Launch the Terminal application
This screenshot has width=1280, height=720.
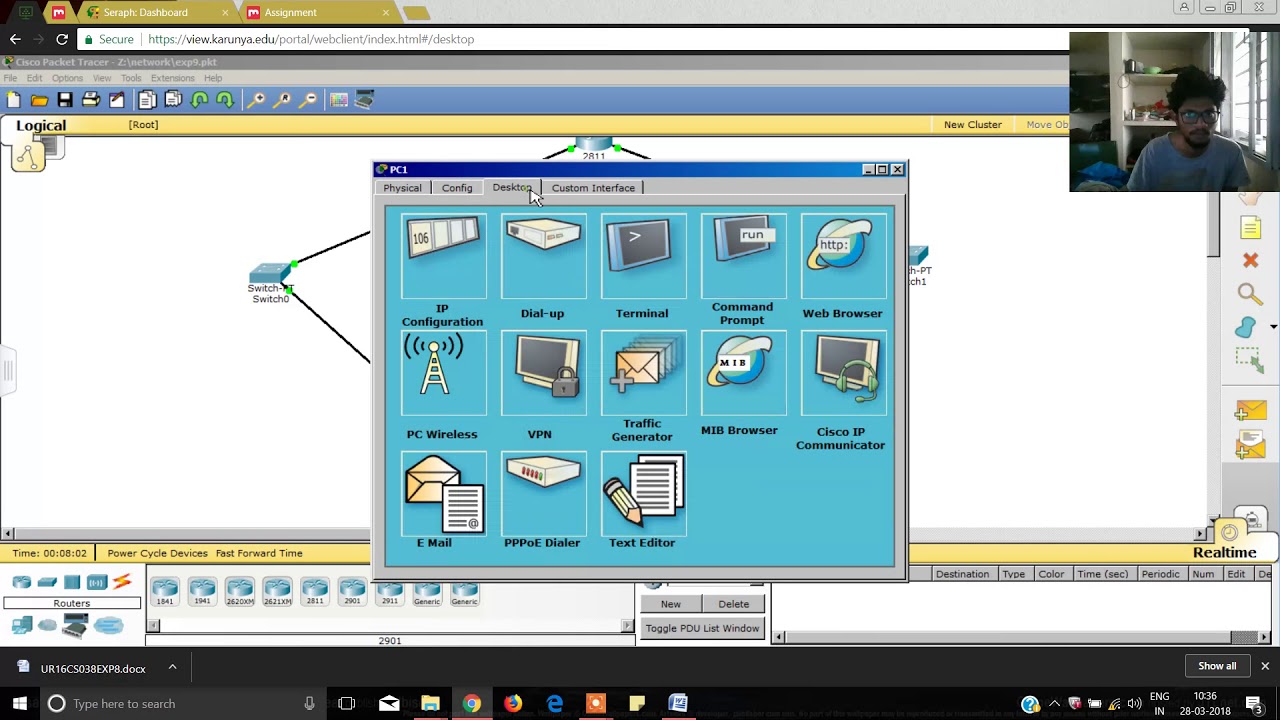(x=643, y=256)
